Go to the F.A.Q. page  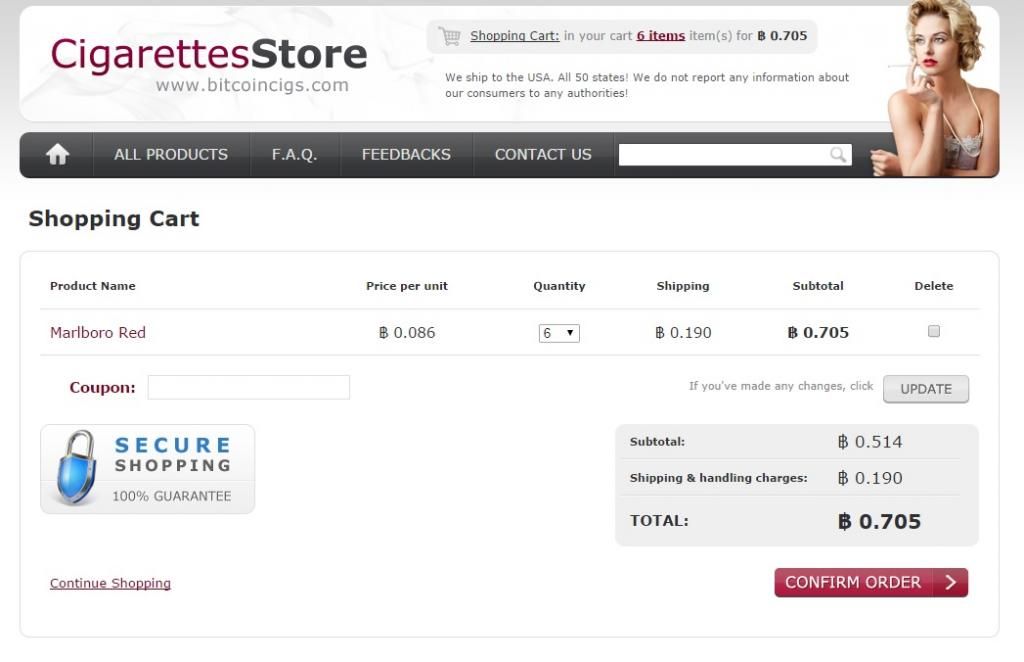click(294, 154)
